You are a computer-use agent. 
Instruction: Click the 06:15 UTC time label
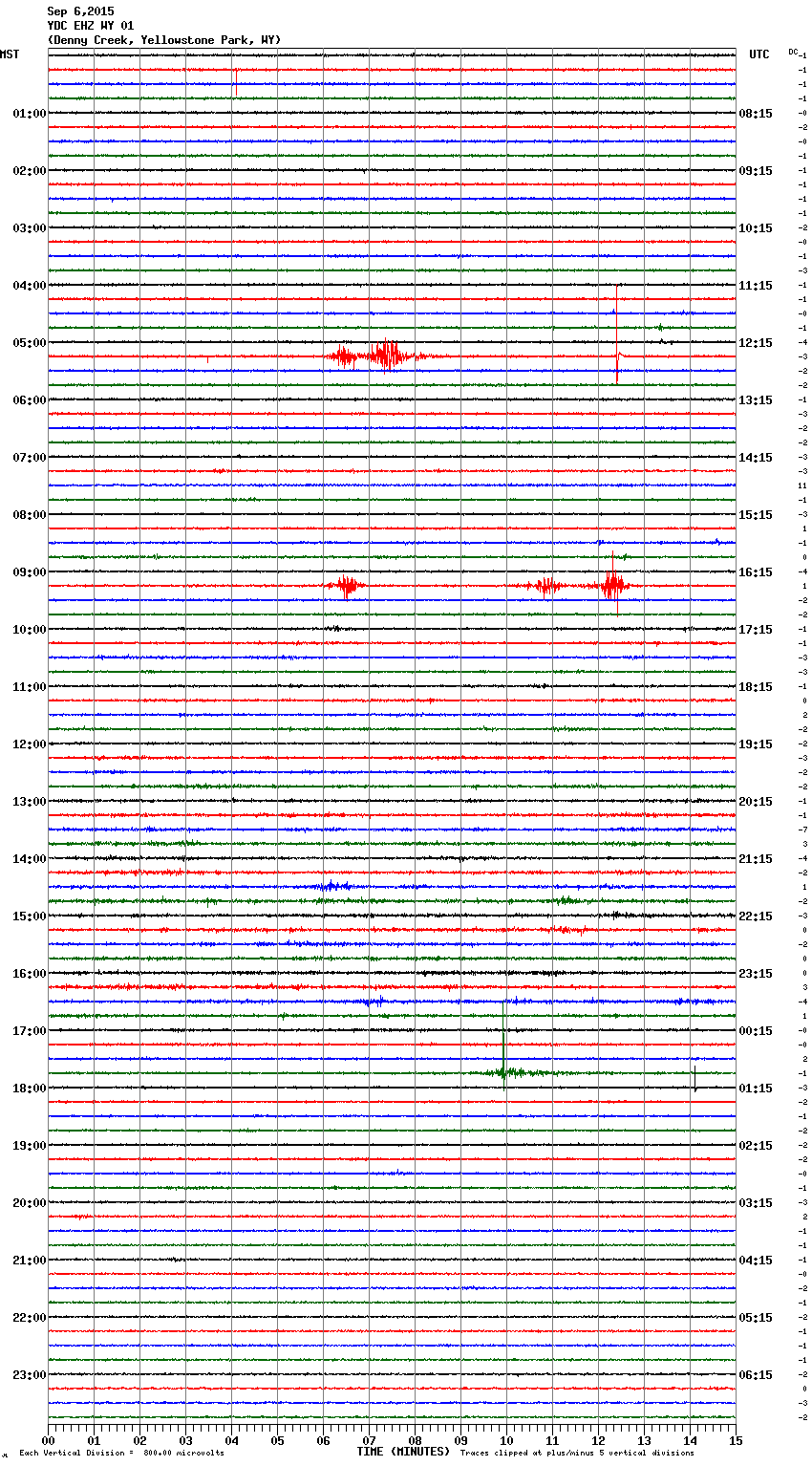point(756,1375)
